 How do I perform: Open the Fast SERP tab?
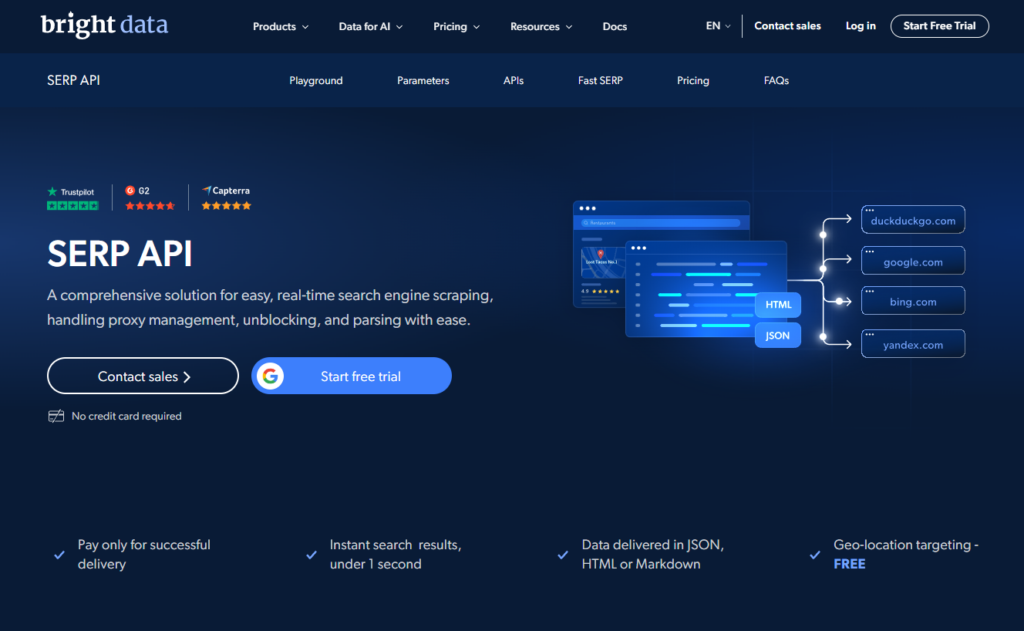point(600,80)
